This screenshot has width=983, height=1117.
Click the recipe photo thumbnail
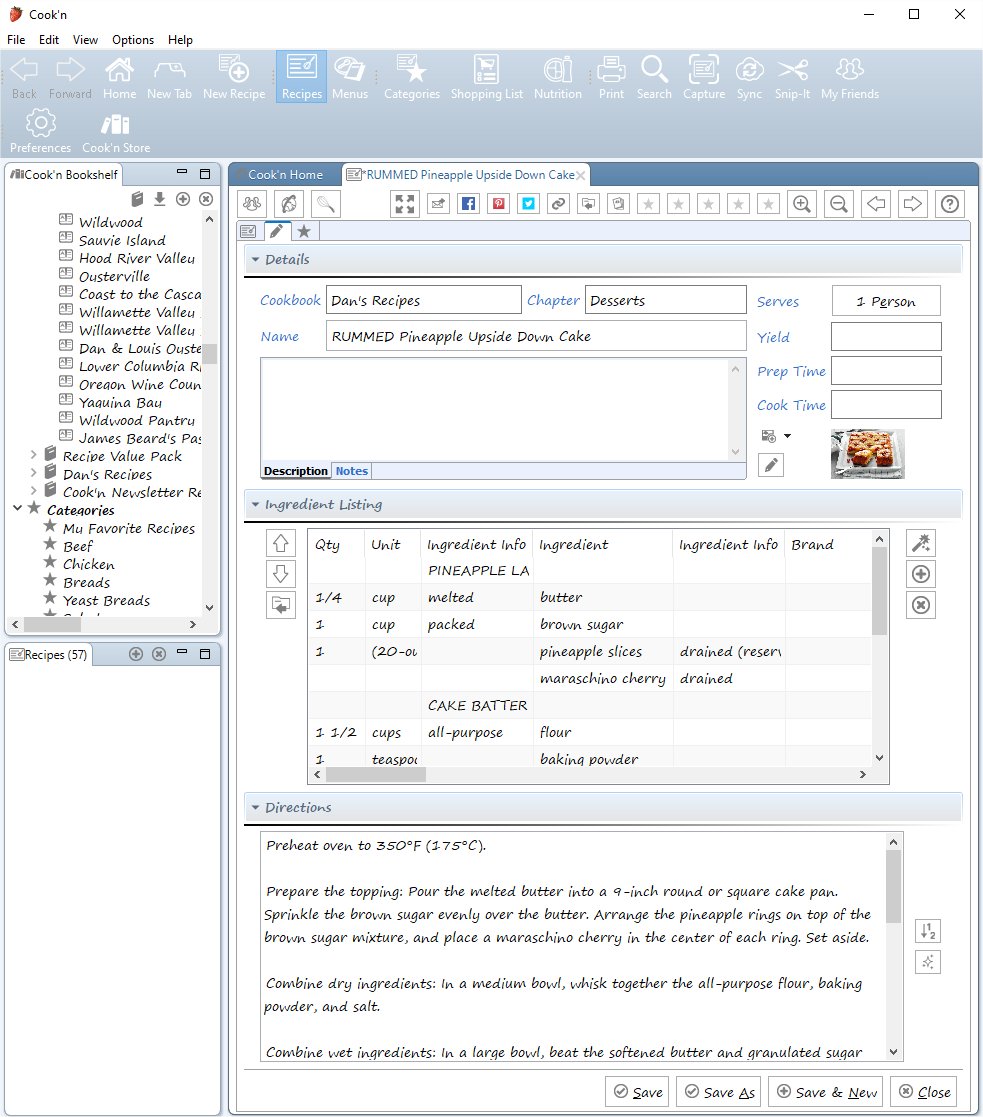pos(867,454)
